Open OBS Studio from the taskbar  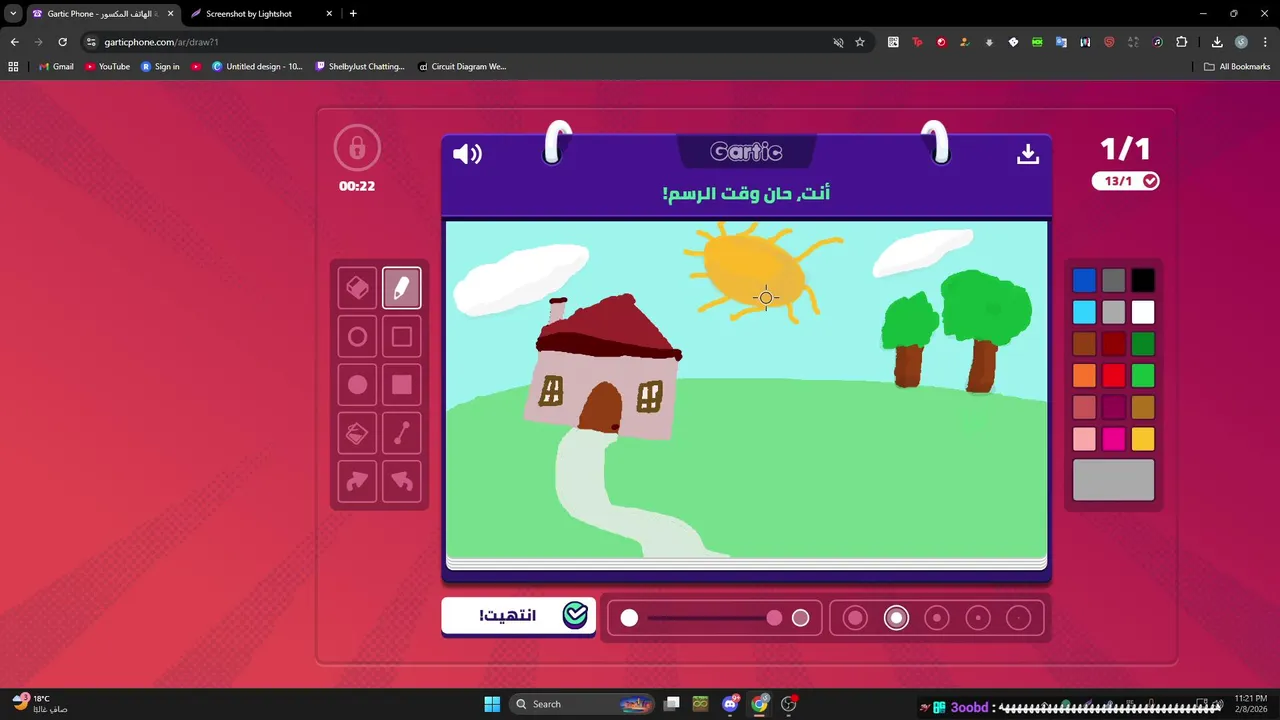(x=789, y=704)
